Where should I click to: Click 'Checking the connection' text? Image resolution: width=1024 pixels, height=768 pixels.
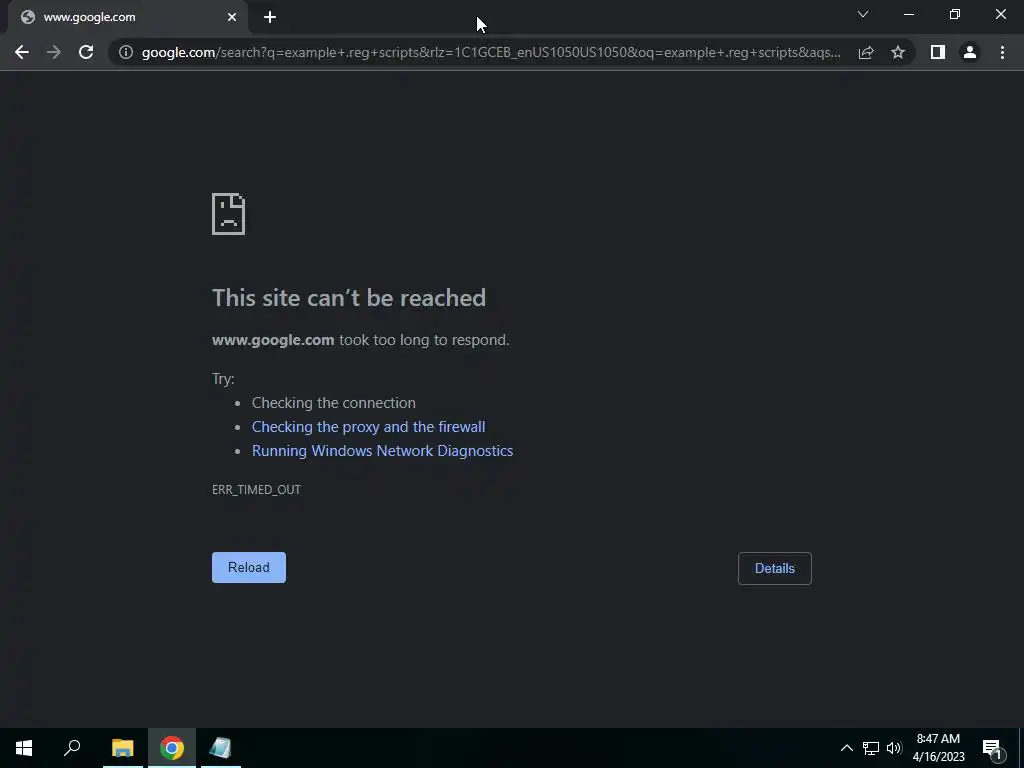click(334, 403)
